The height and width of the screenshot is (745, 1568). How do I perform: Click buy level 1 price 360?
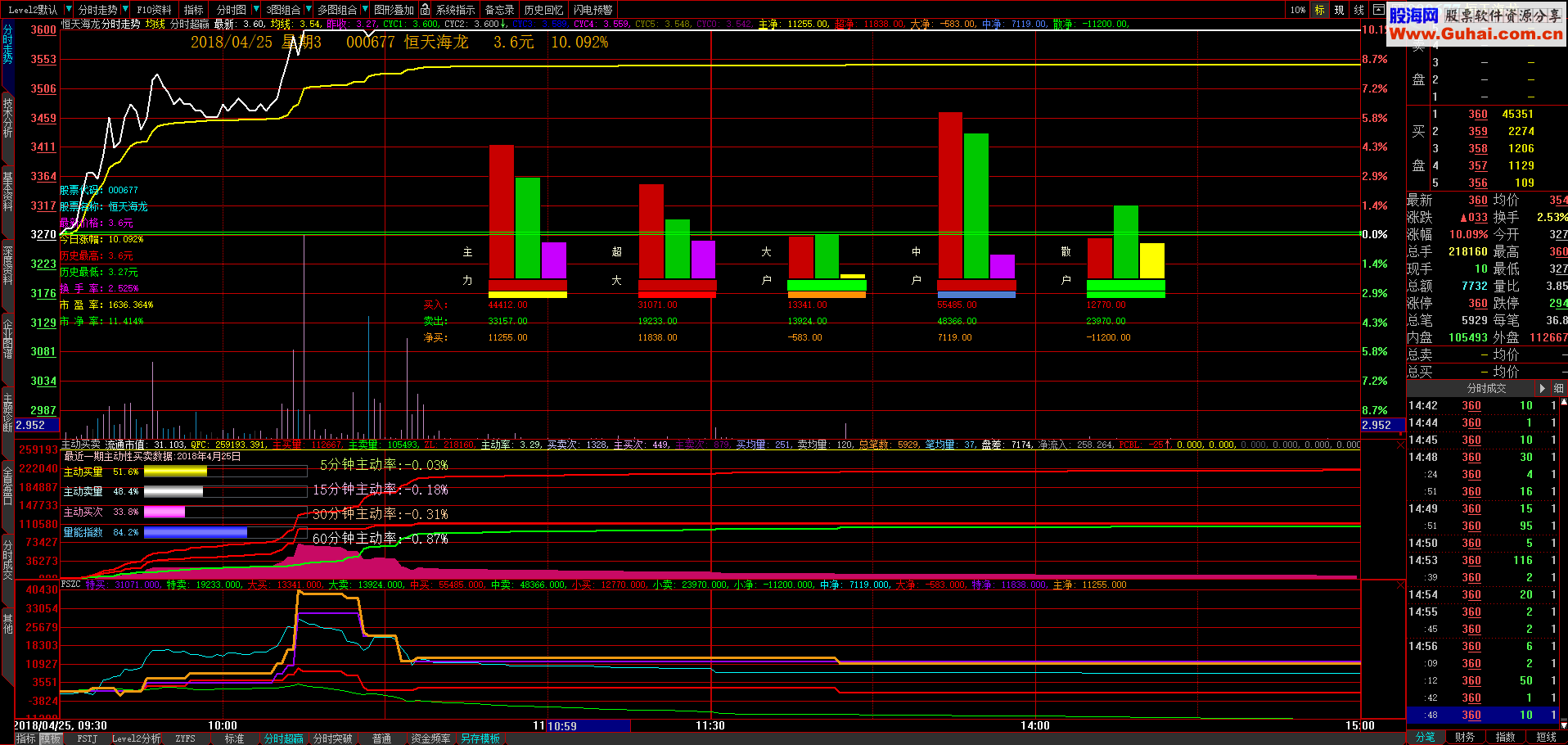[x=1477, y=115]
